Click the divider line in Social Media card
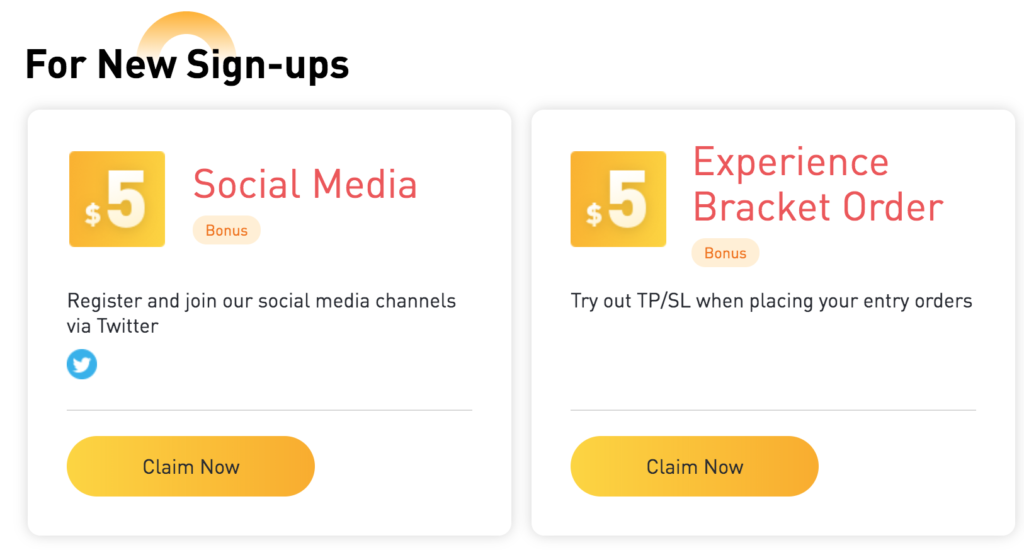1024x557 pixels. tap(269, 410)
